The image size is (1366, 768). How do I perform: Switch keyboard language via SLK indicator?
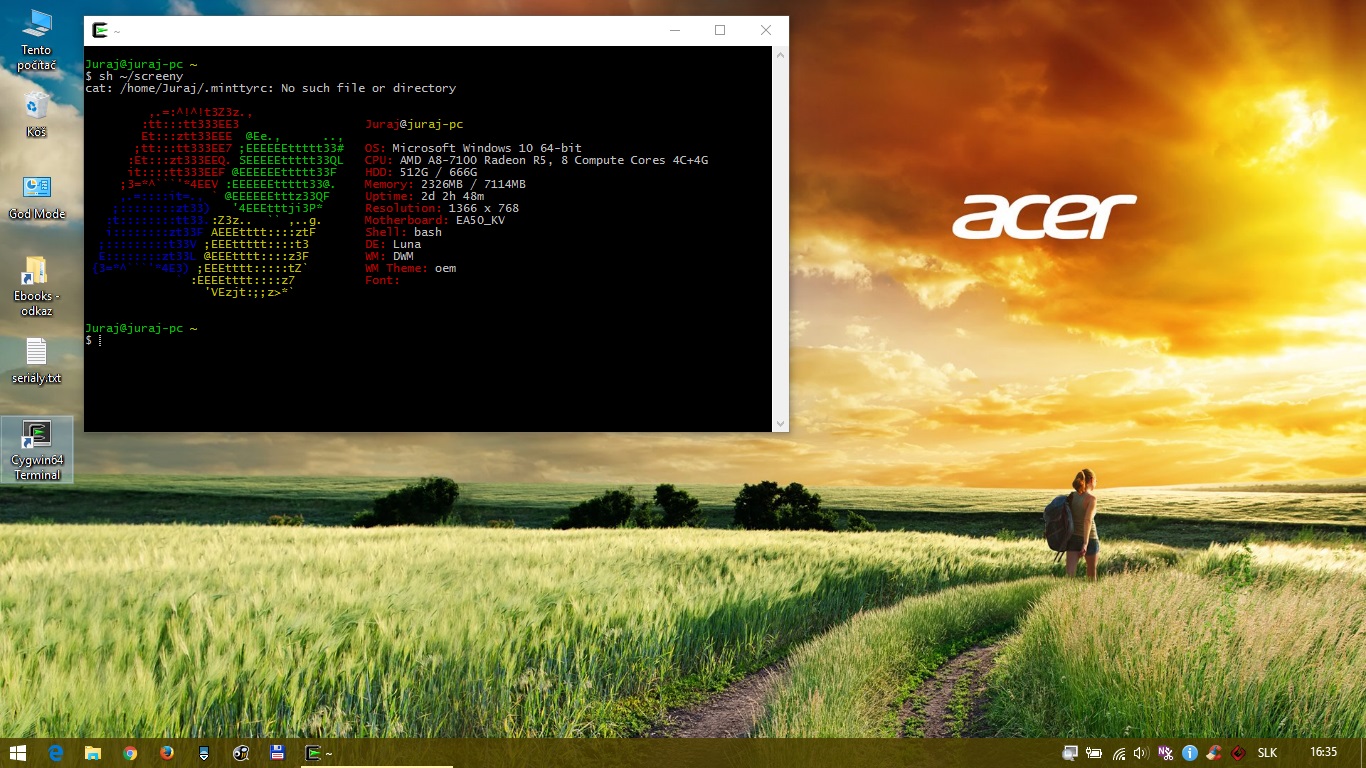(1267, 753)
